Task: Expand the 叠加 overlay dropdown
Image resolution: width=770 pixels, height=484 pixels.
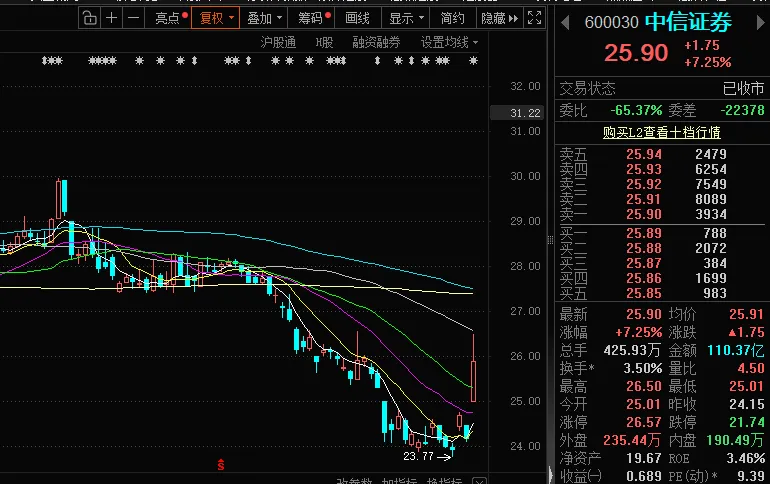Action: point(264,18)
